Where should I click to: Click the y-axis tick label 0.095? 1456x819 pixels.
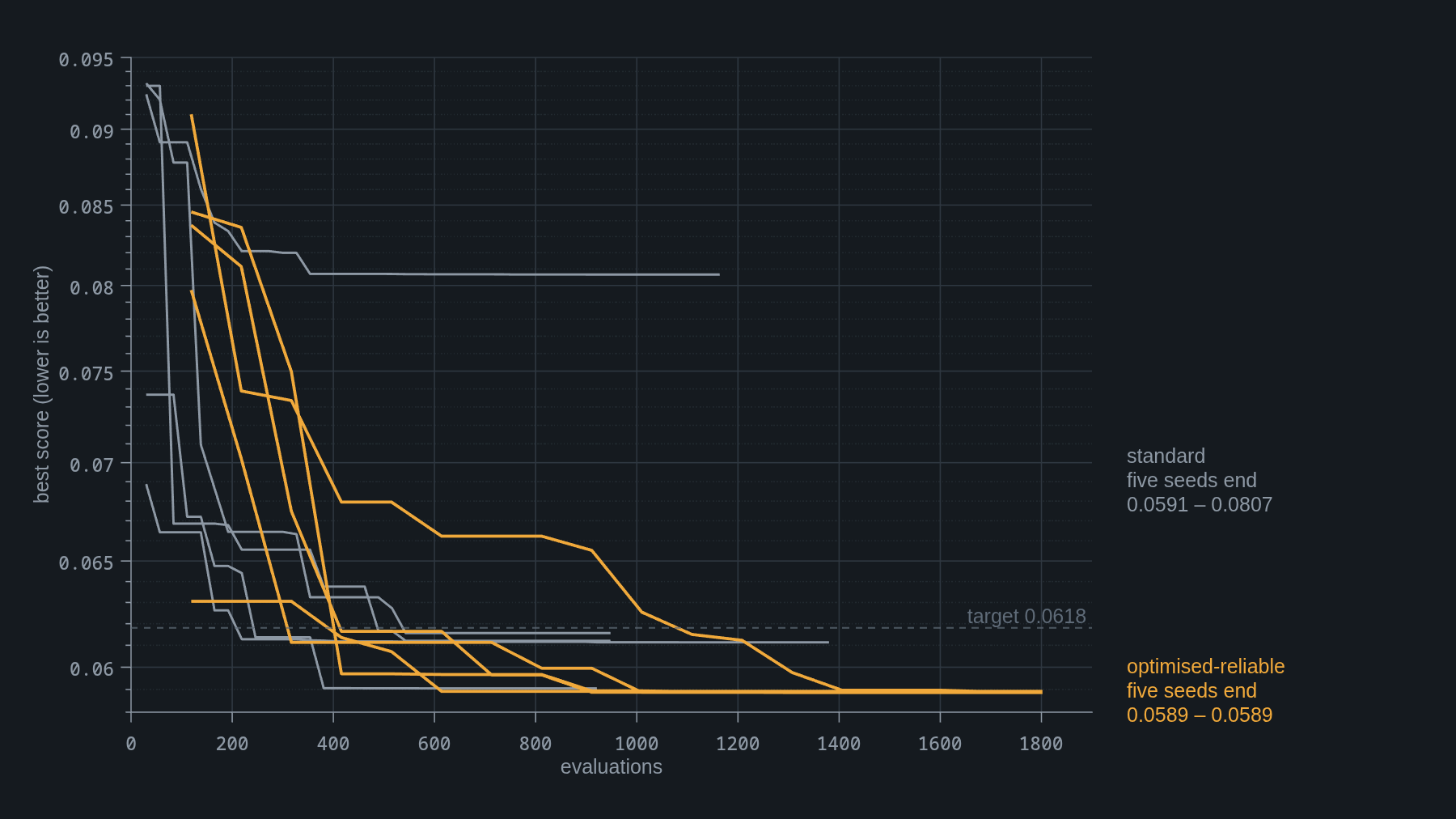coord(86,60)
